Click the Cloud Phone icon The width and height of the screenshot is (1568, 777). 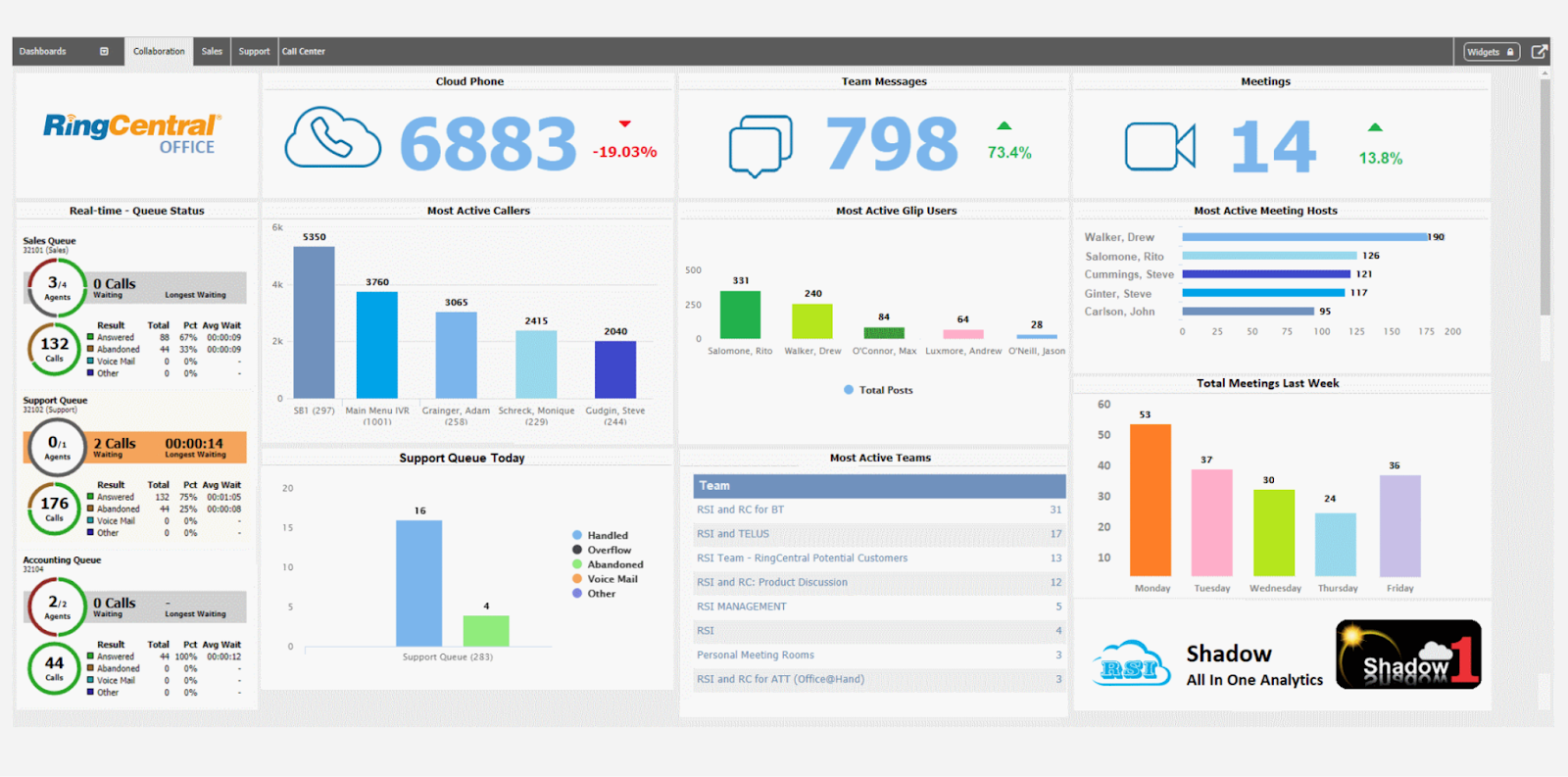[332, 138]
